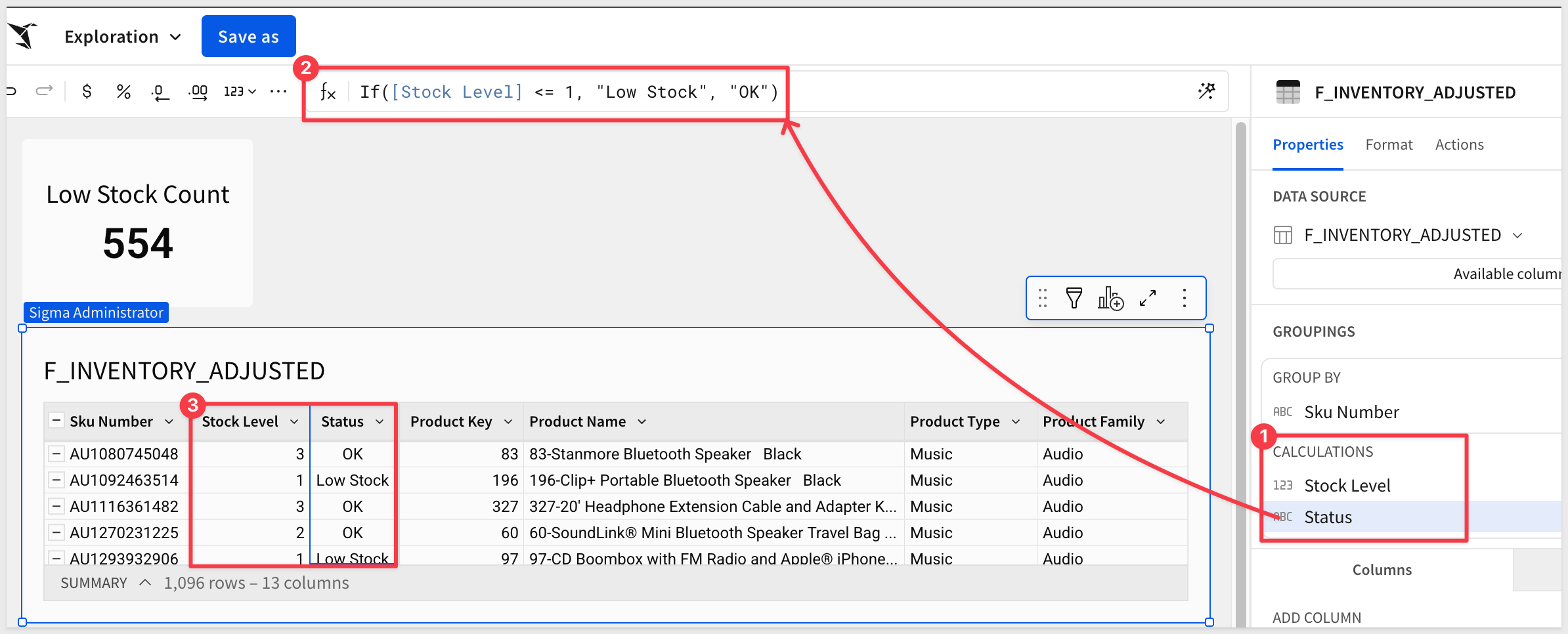Click the decrease decimal places icon
Viewport: 1568px width, 634px height.
[x=160, y=92]
